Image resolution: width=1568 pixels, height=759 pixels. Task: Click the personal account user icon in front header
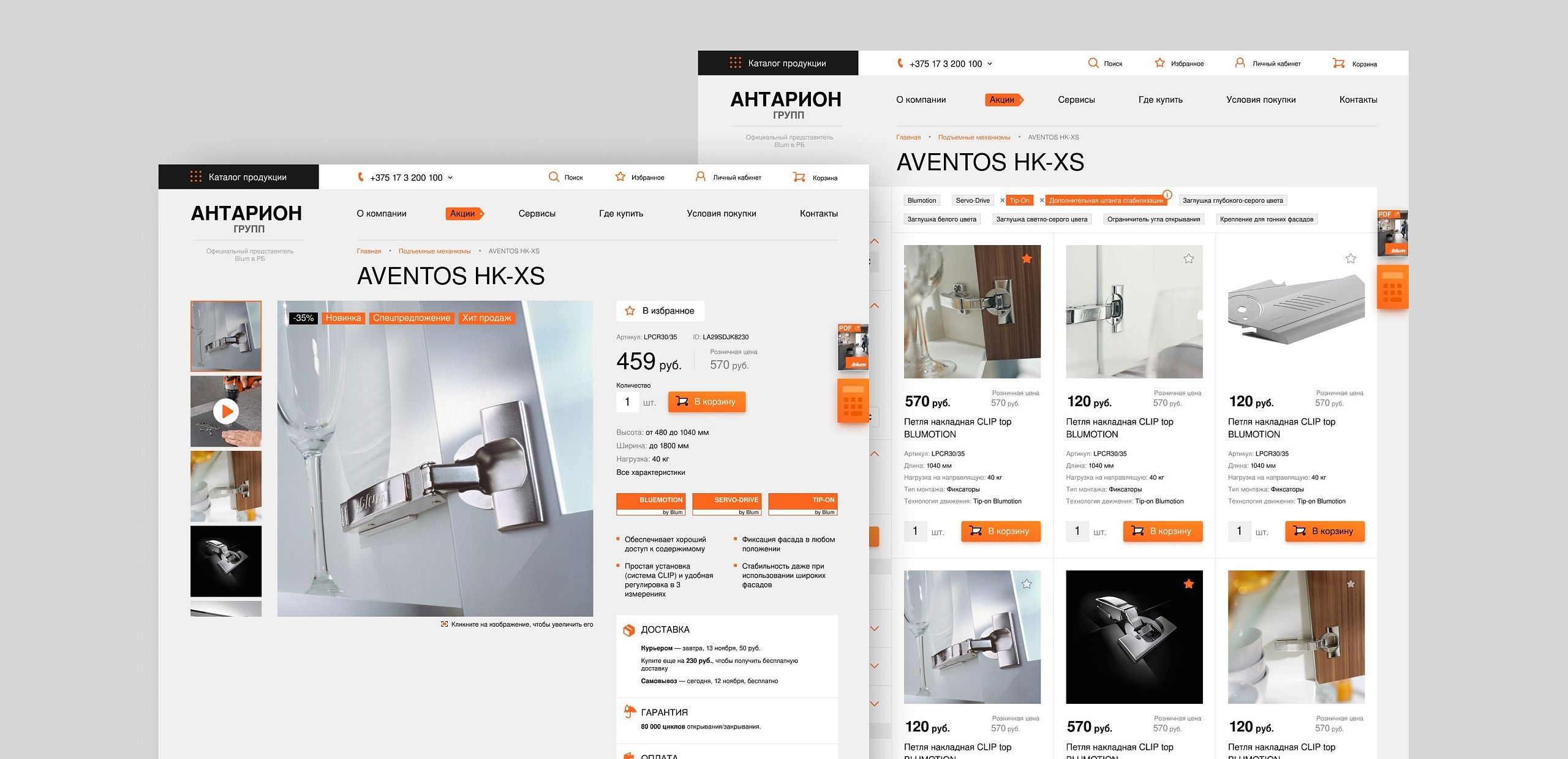pyautogui.click(x=700, y=177)
